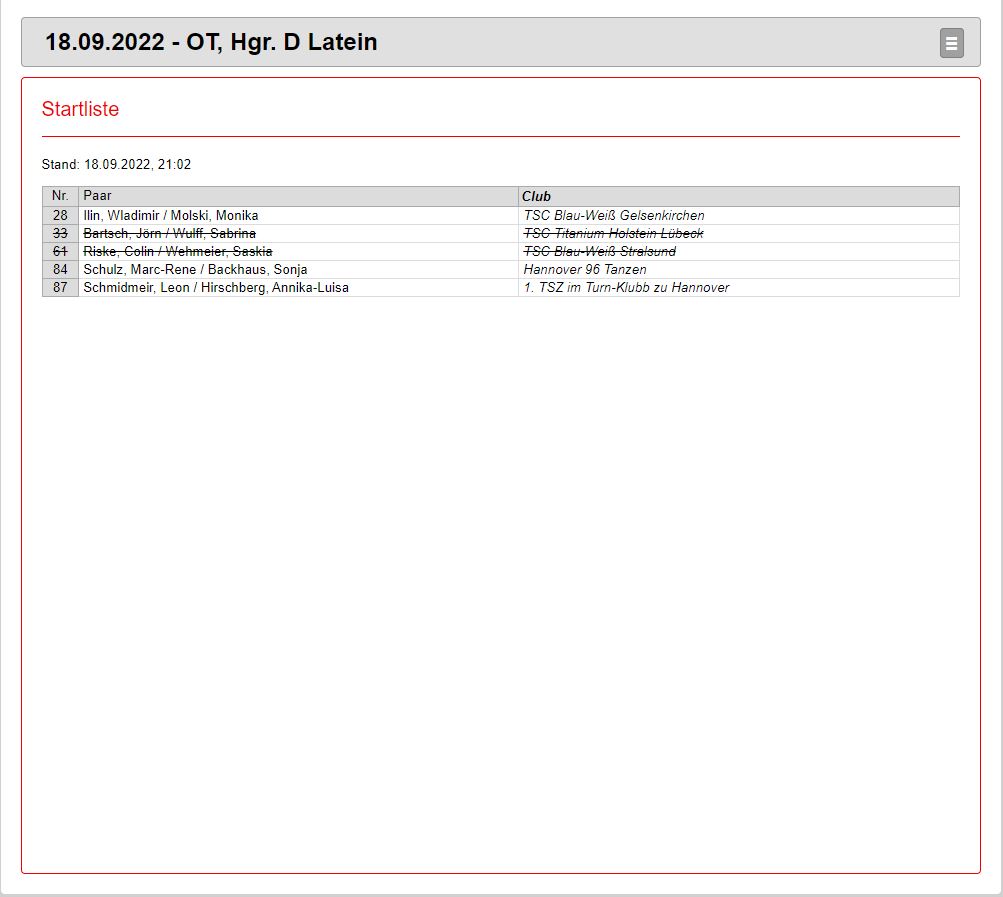Select the crossed-out start number 33
The width and height of the screenshot is (1003, 897).
pos(60,233)
